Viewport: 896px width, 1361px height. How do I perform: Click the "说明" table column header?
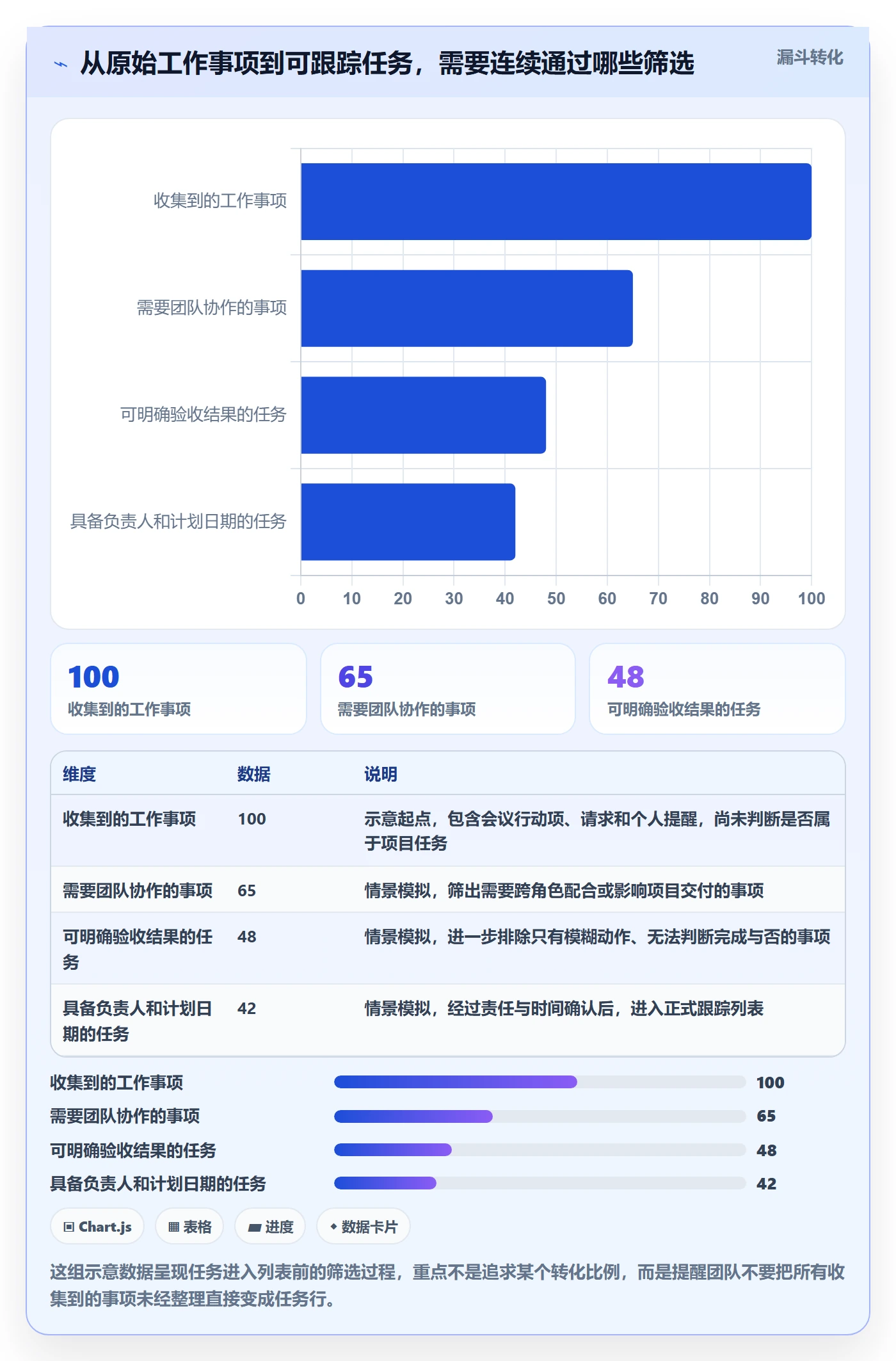[381, 774]
